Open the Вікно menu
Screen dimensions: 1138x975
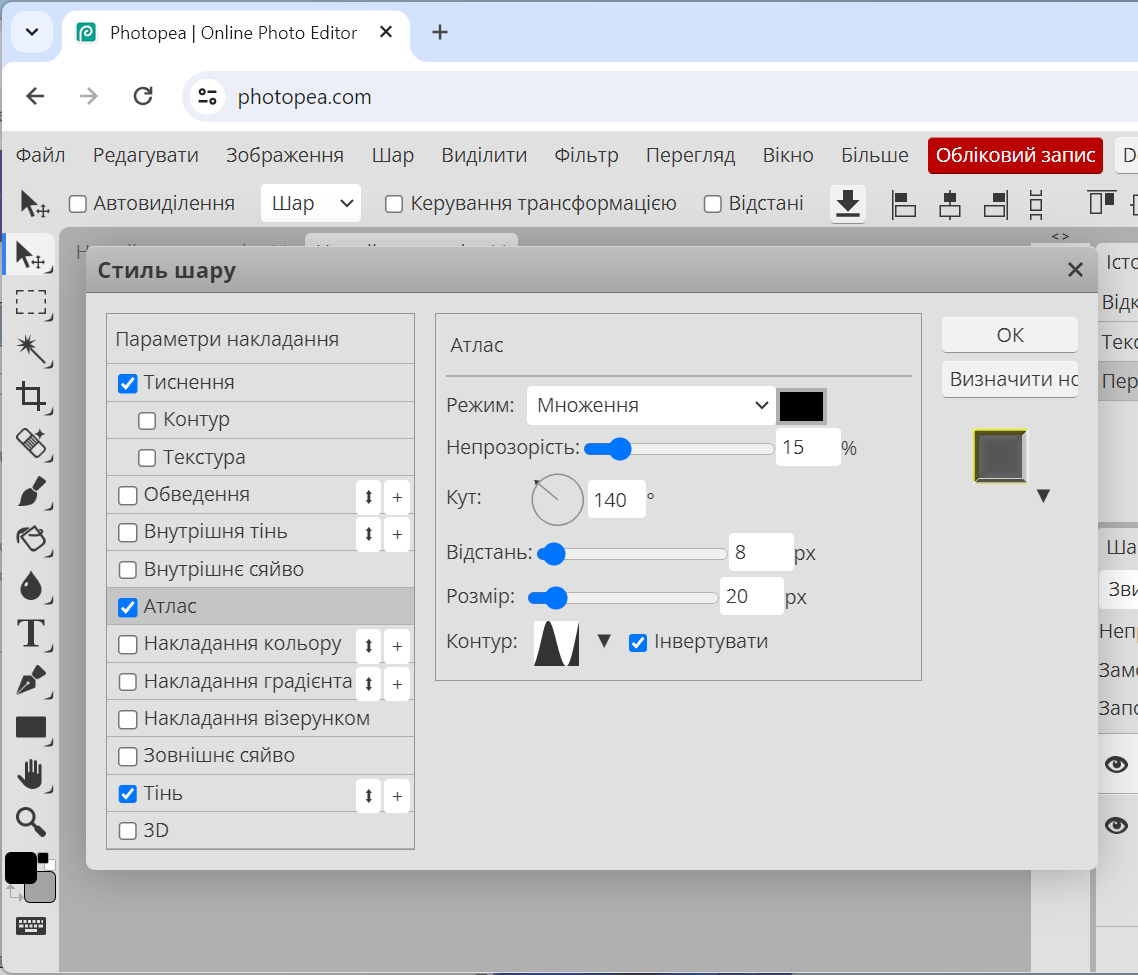(x=788, y=155)
